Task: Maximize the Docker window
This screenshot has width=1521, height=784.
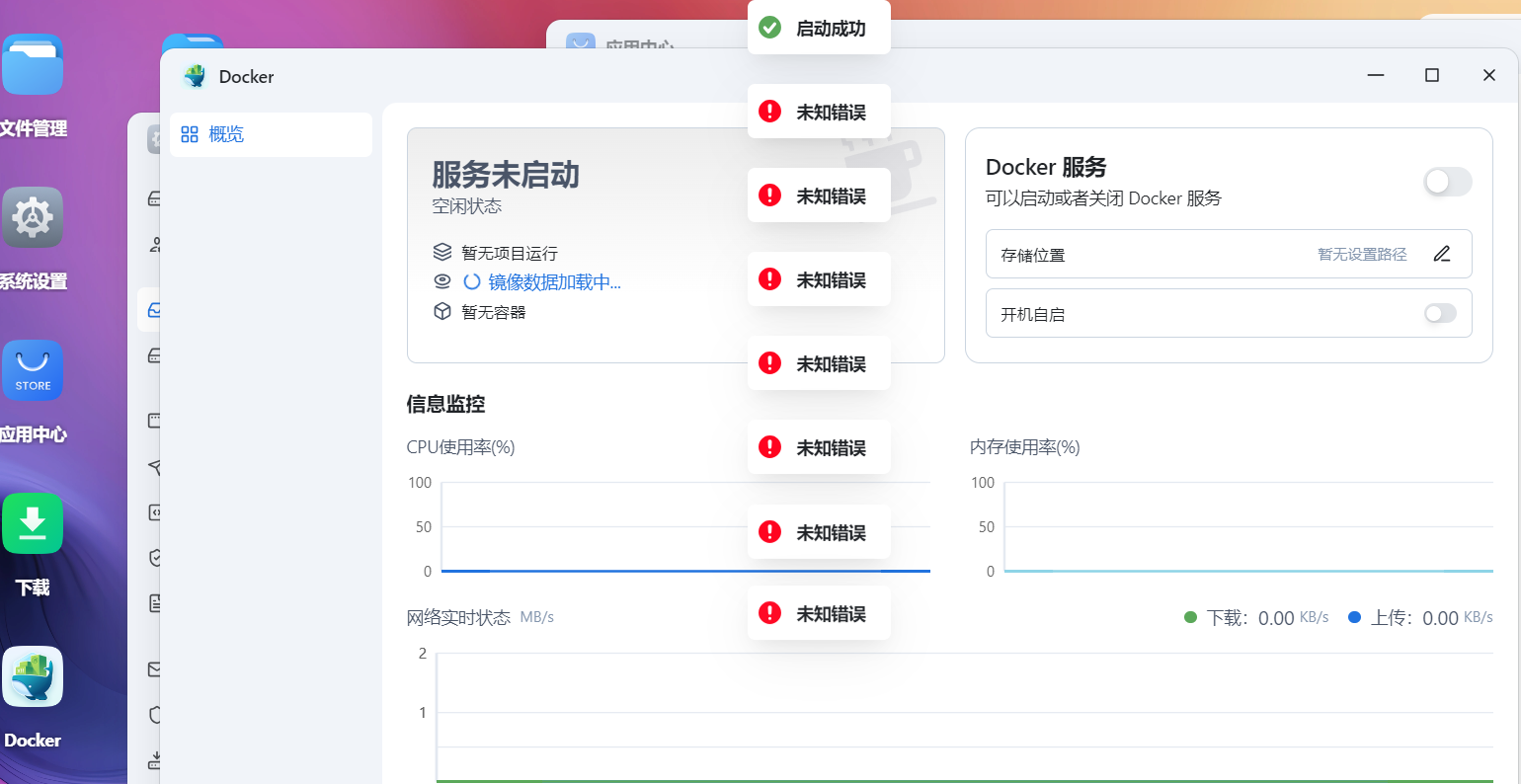Action: click(x=1431, y=76)
